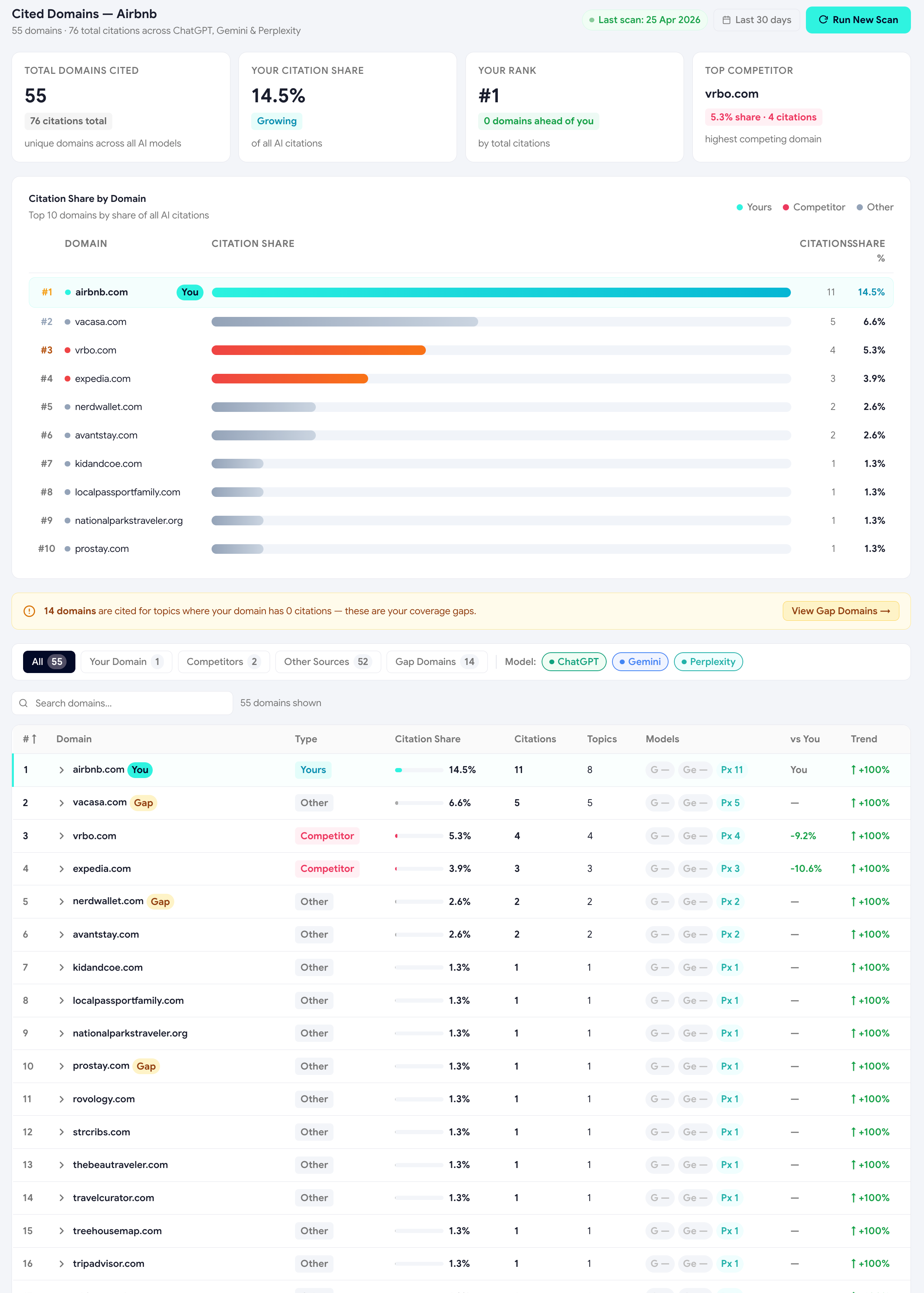Expand the airbnb.com table row
Screen dimensions: 924x1293
tap(62, 770)
